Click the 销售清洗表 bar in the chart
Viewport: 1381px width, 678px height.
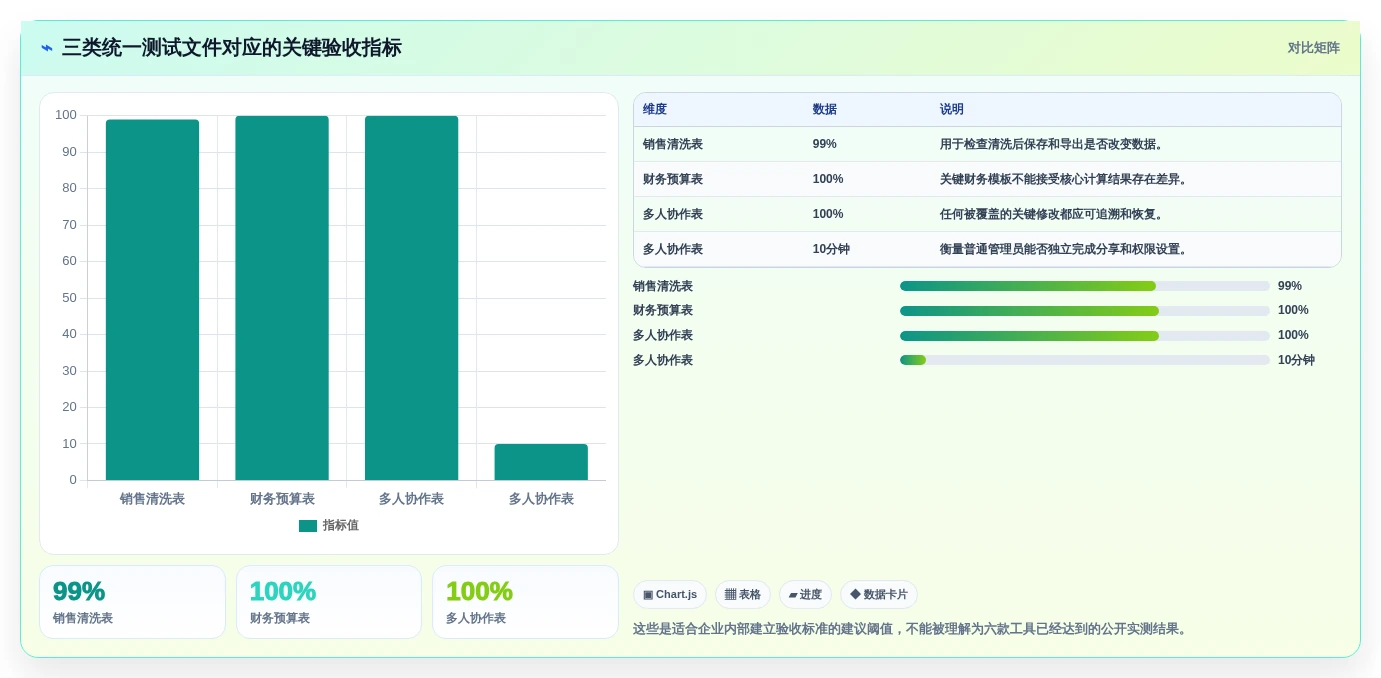(152, 300)
